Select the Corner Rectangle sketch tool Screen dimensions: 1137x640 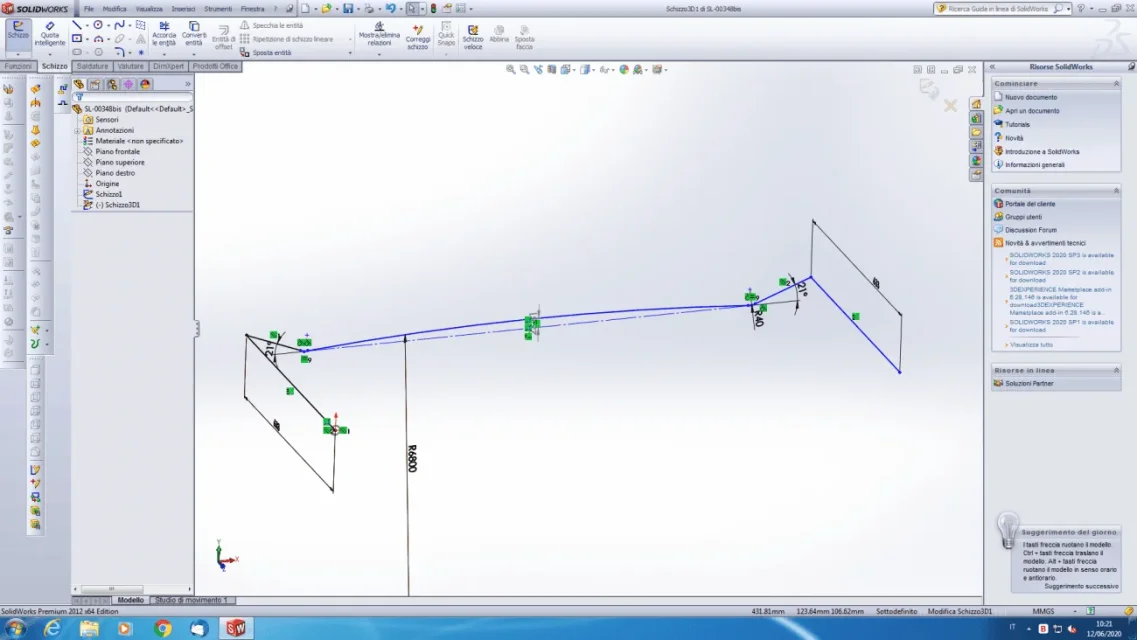click(77, 38)
